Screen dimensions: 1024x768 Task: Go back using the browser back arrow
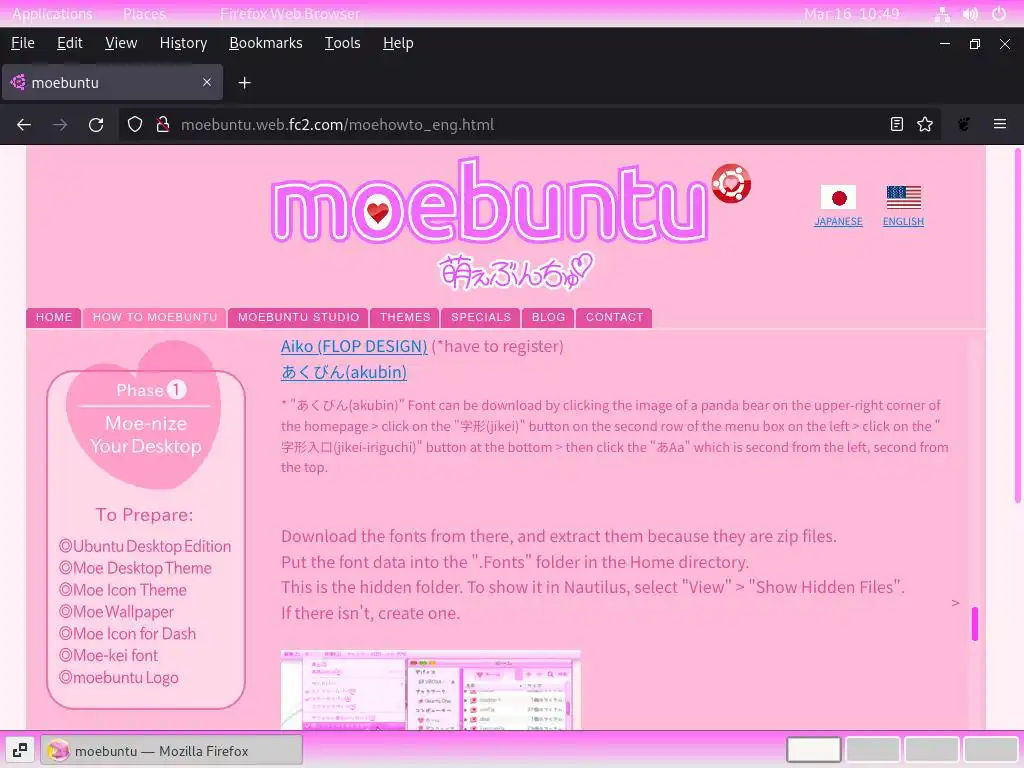click(24, 125)
